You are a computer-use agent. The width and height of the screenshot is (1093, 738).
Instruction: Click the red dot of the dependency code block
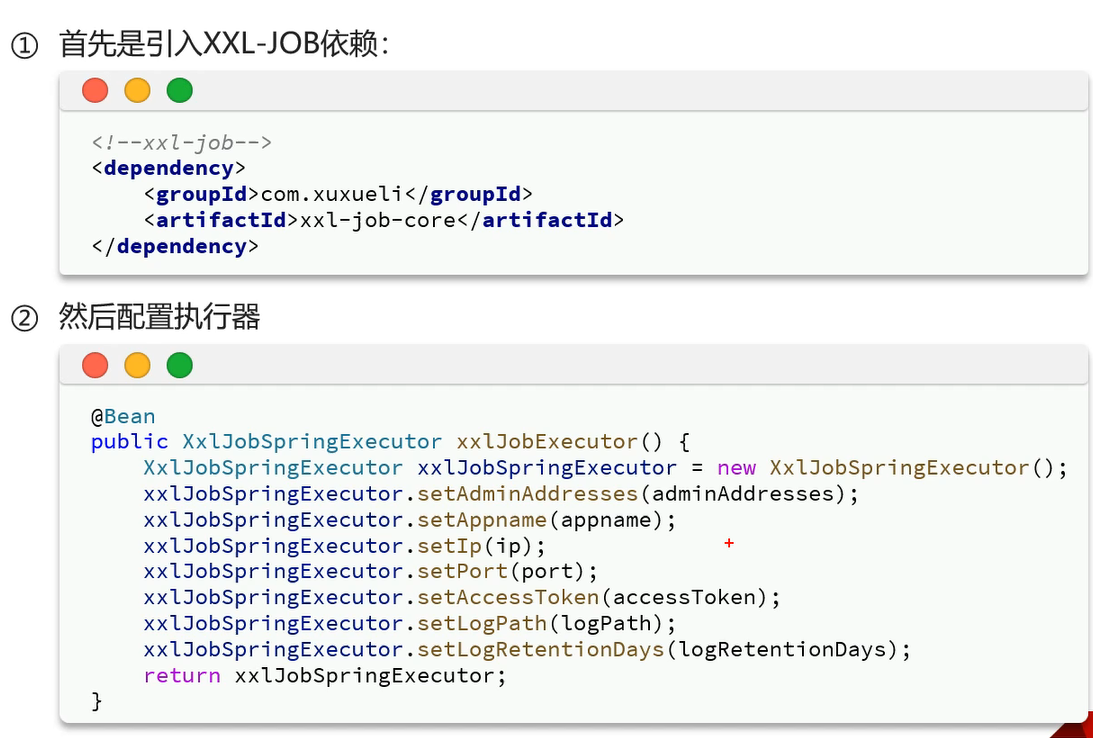point(95,91)
